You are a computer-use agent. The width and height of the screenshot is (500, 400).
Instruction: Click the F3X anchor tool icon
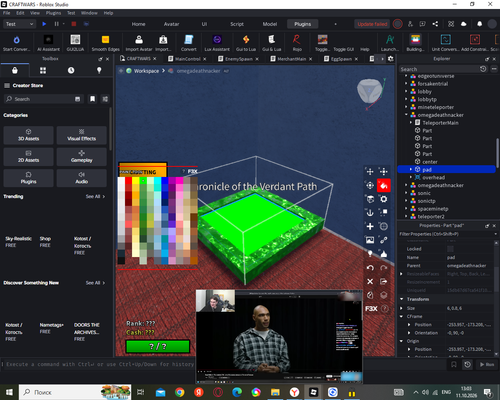click(x=370, y=213)
